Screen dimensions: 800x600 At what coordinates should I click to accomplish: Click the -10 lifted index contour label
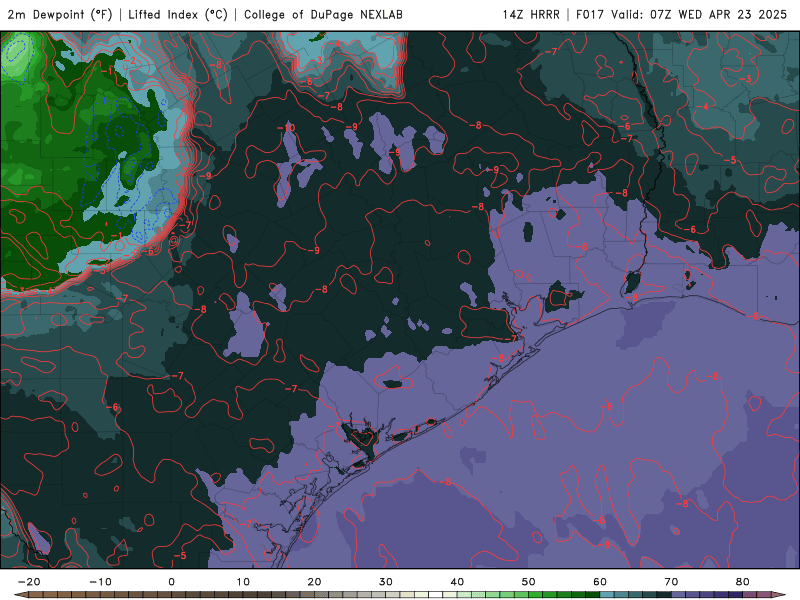(x=286, y=128)
